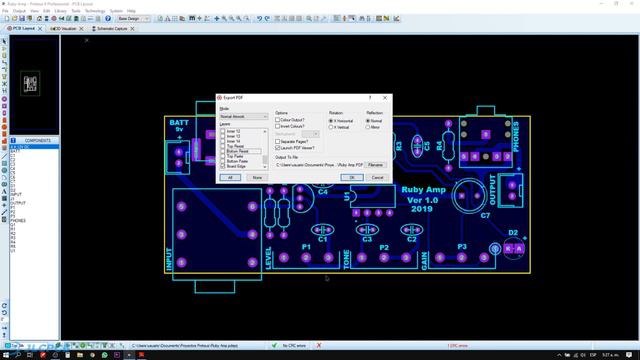Click the rotate clockwise icon in left toolbar
The width and height of the screenshot is (640, 360).
coord(4,305)
